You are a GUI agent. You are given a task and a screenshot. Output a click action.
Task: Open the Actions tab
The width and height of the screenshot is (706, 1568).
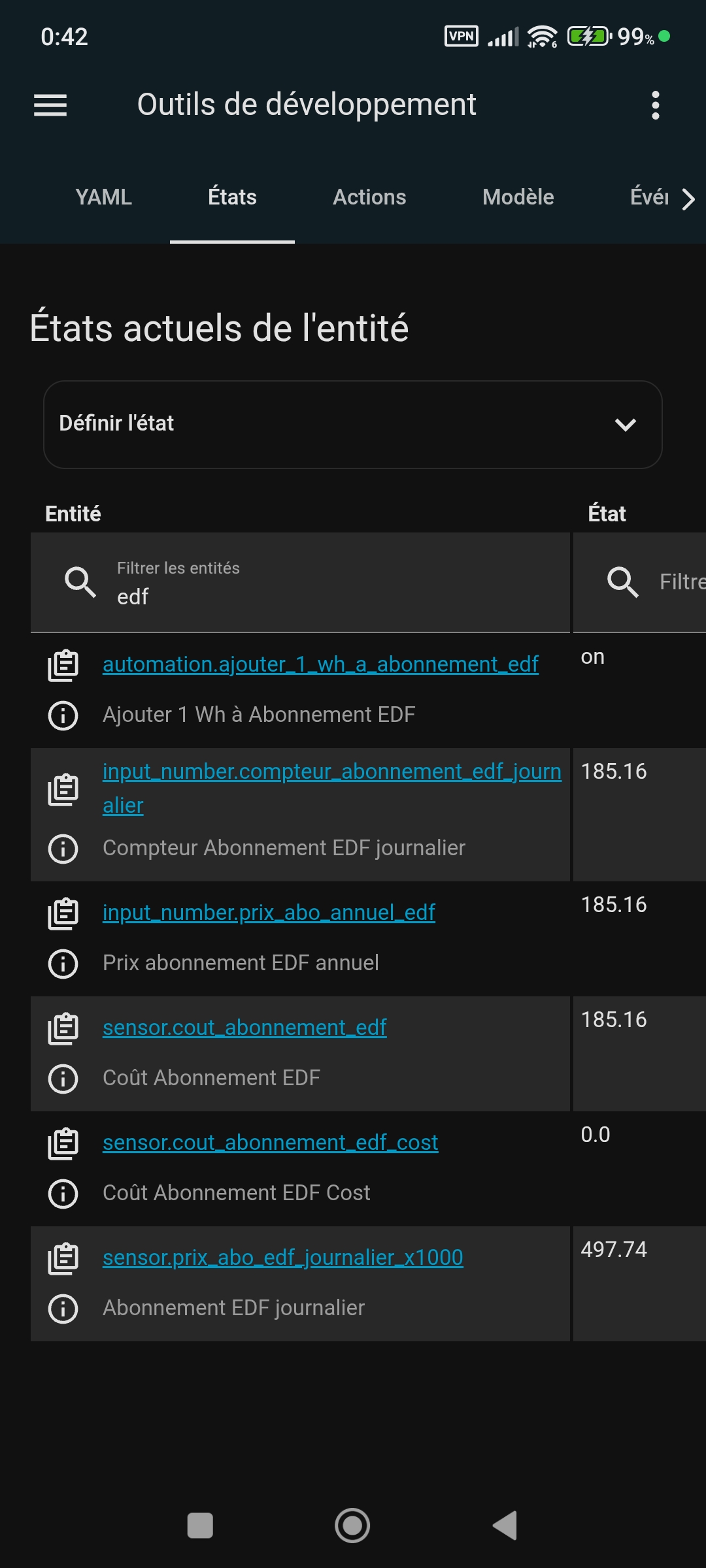pos(369,197)
